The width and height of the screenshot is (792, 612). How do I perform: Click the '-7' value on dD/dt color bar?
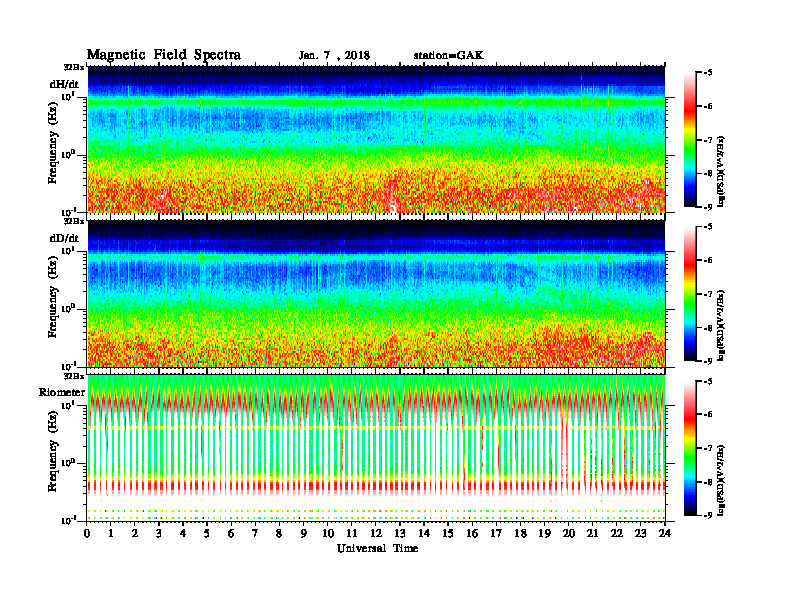coord(708,294)
